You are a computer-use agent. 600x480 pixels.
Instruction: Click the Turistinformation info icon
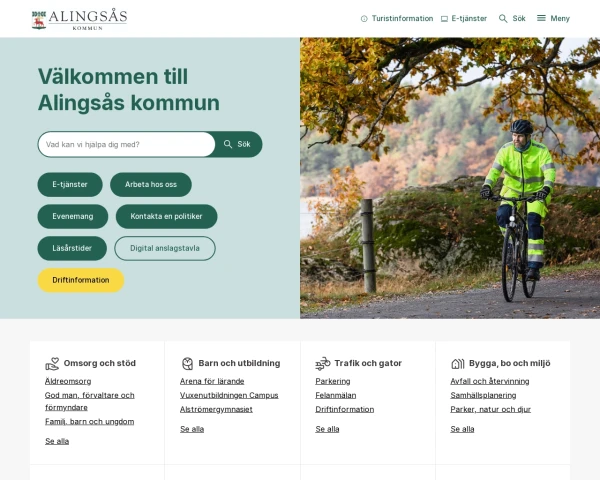point(364,18)
